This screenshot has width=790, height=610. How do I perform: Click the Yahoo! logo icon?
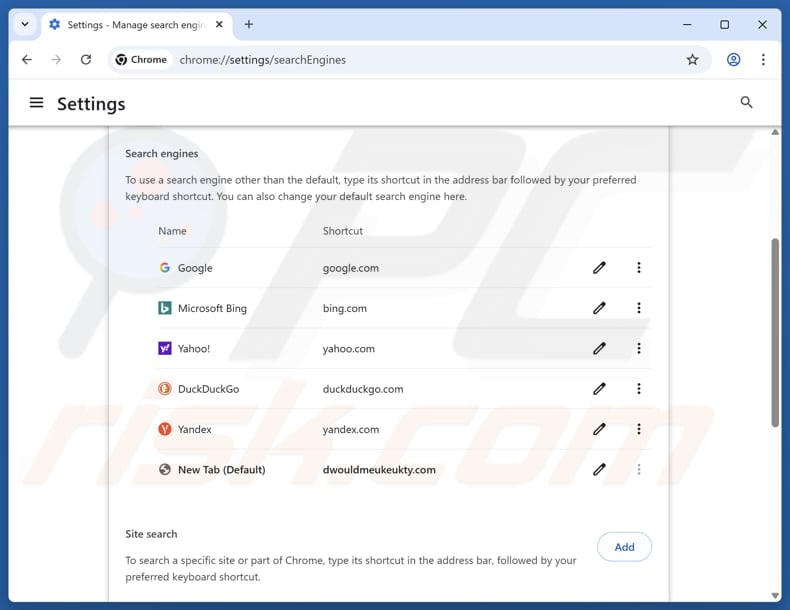165,349
